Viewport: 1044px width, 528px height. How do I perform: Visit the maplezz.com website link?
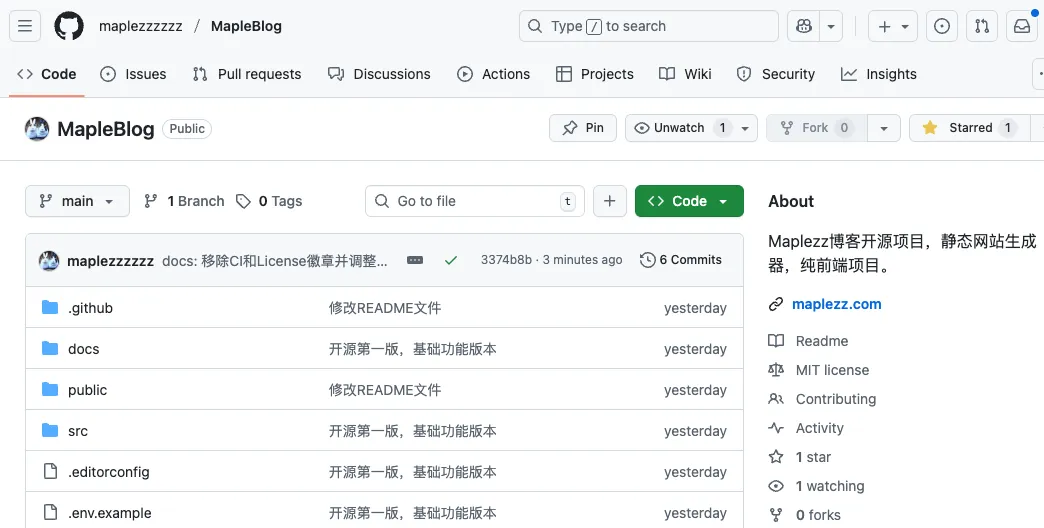(836, 304)
